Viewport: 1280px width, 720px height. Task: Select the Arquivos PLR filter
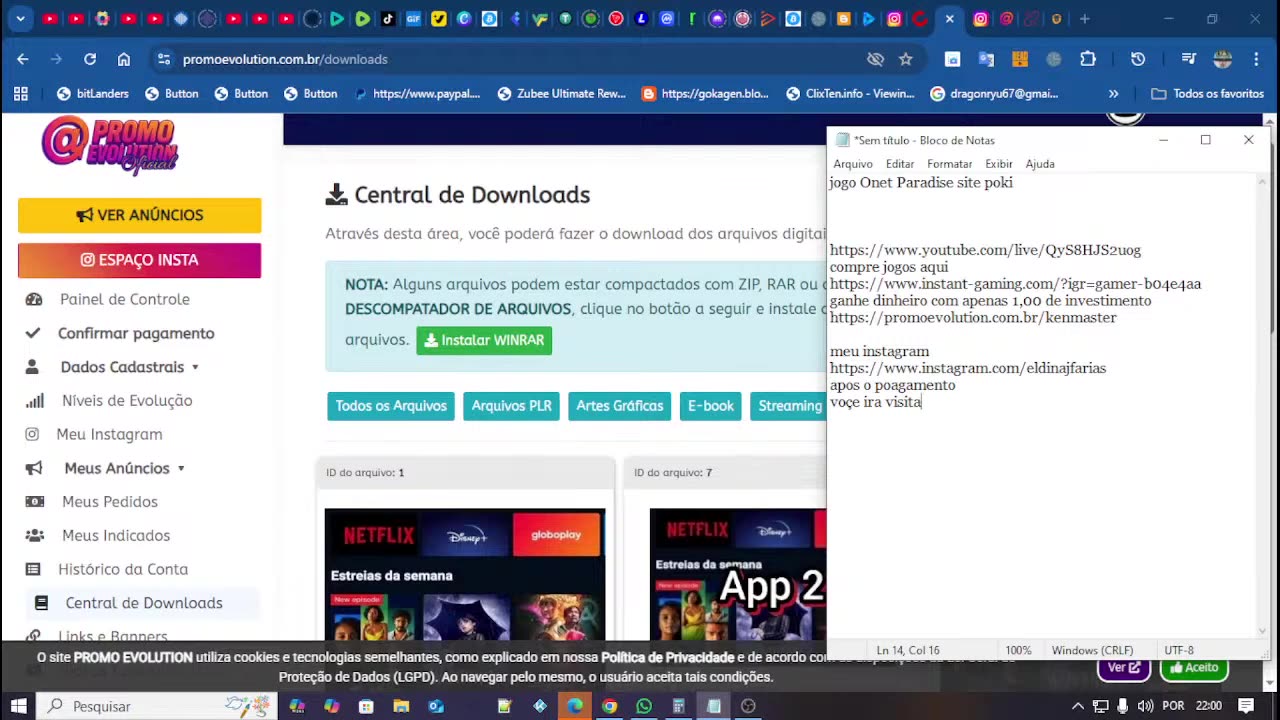coord(511,406)
